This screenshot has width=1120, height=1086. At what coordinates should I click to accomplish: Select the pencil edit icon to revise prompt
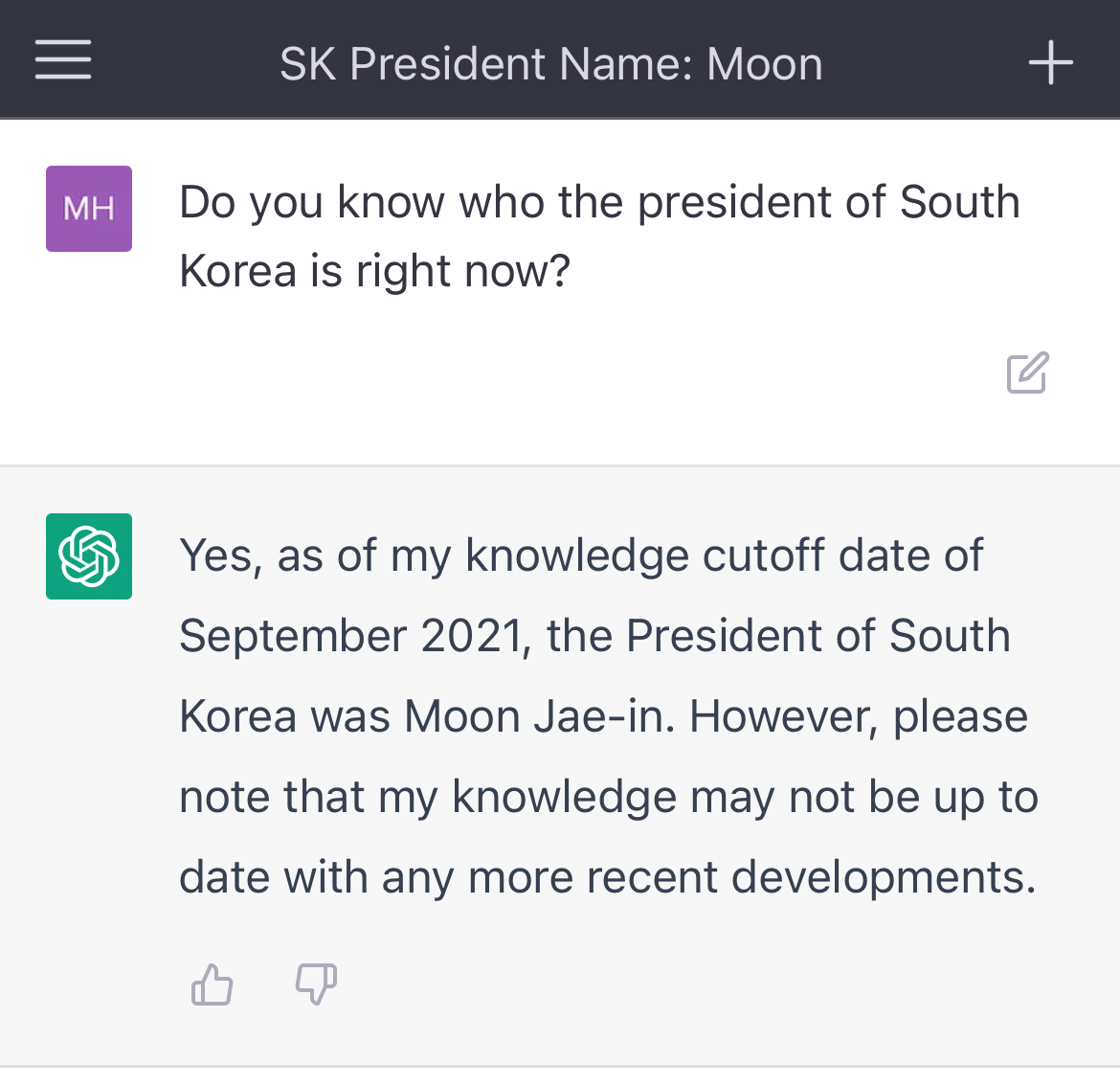coord(1027,373)
